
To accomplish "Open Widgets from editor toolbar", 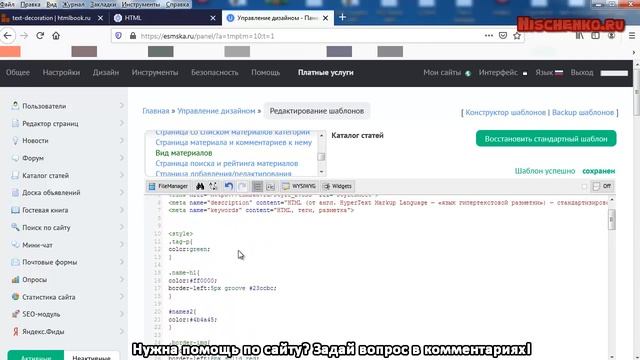I will tap(337, 186).
